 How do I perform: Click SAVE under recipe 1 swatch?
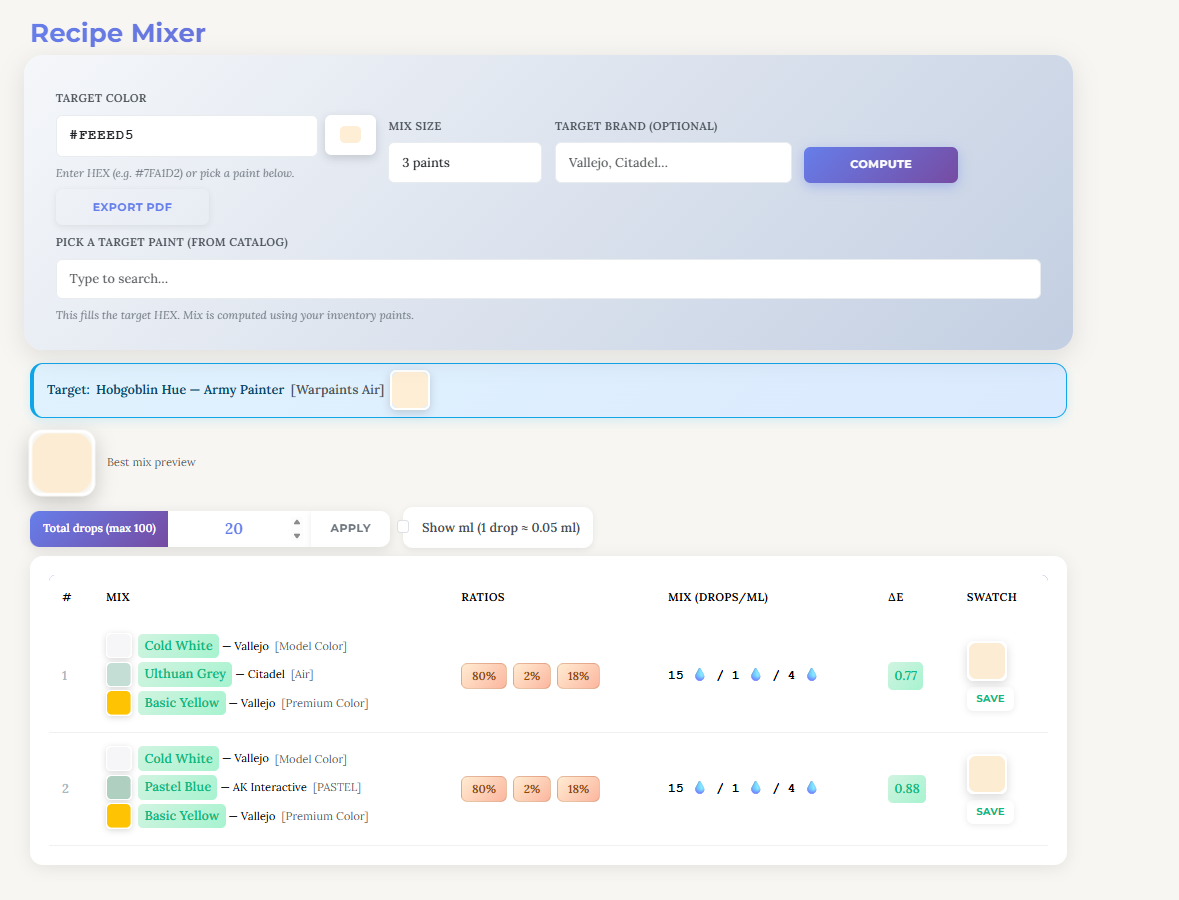pos(989,698)
